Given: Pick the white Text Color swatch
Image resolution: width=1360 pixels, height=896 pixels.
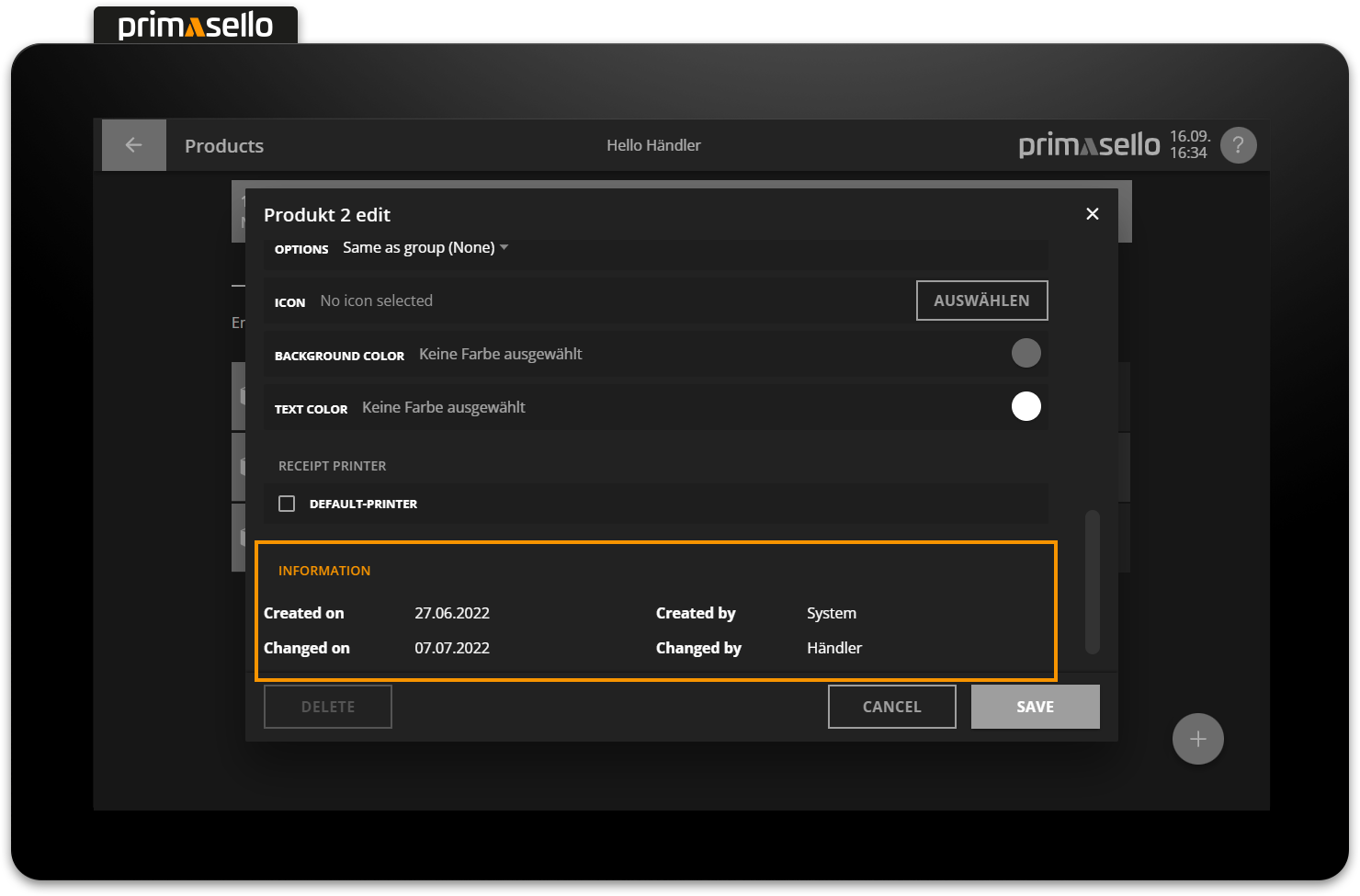Looking at the screenshot, I should 1026,406.
